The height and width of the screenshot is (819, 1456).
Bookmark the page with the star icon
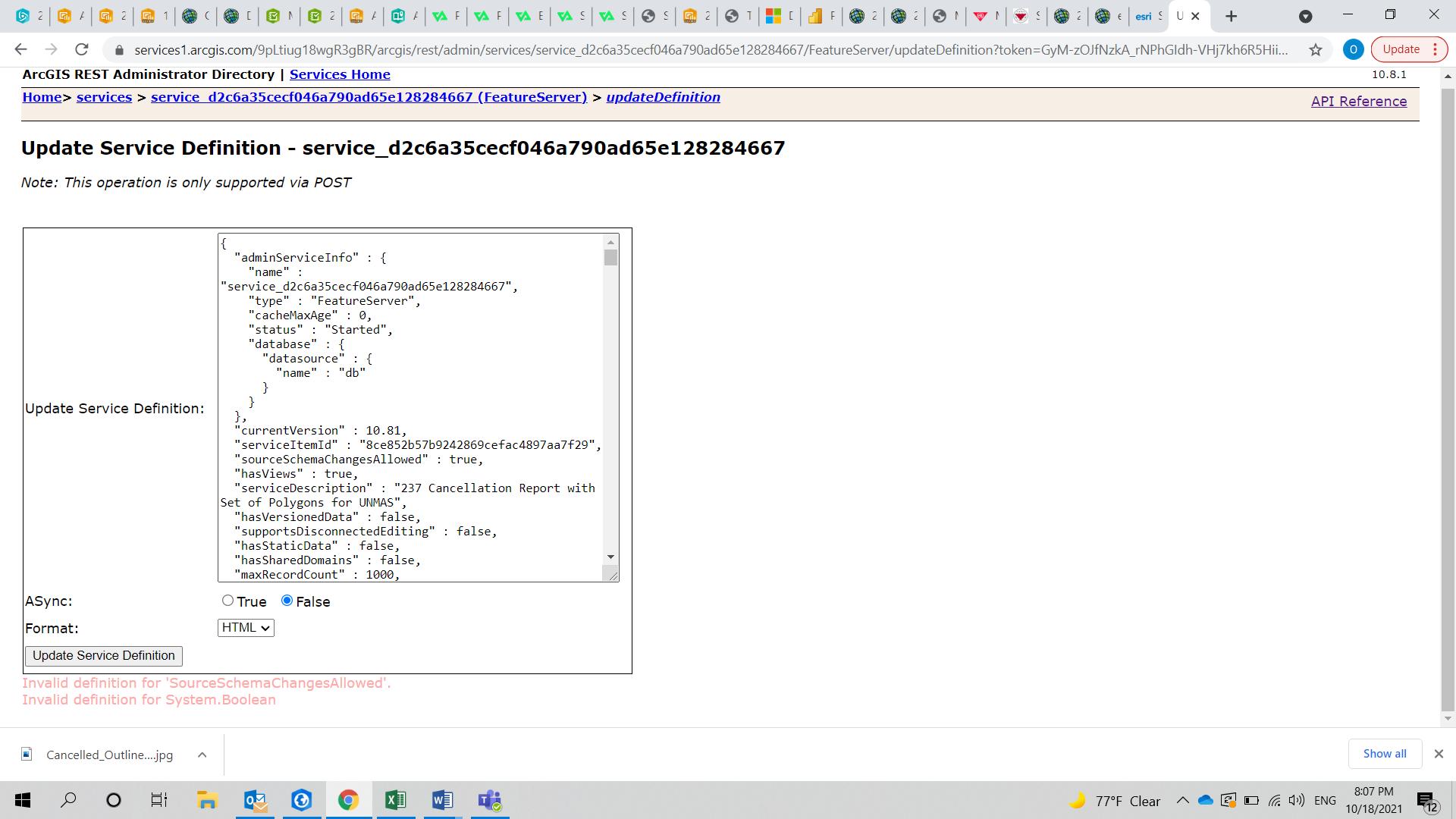pos(1317,49)
